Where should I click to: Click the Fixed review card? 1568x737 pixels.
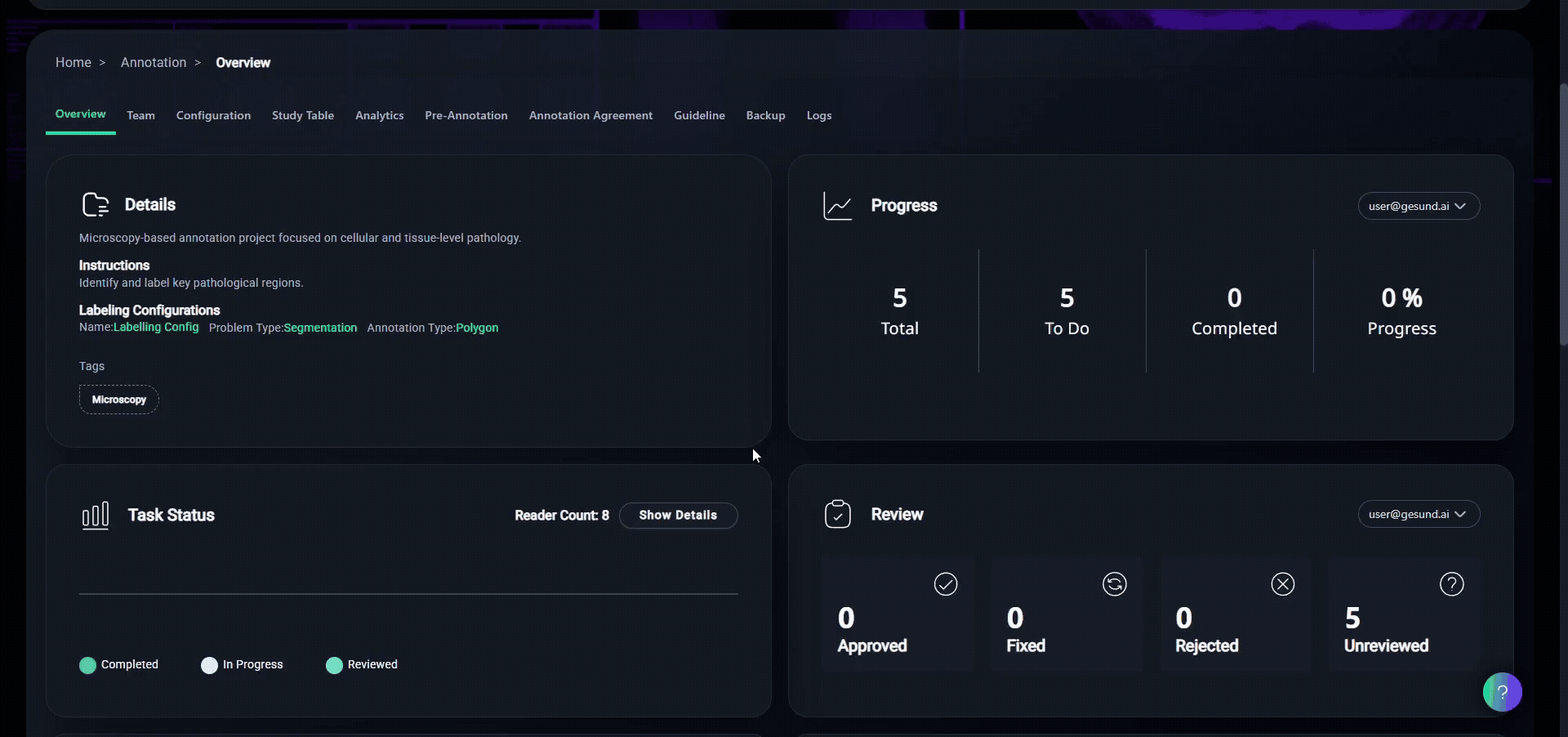[1067, 614]
